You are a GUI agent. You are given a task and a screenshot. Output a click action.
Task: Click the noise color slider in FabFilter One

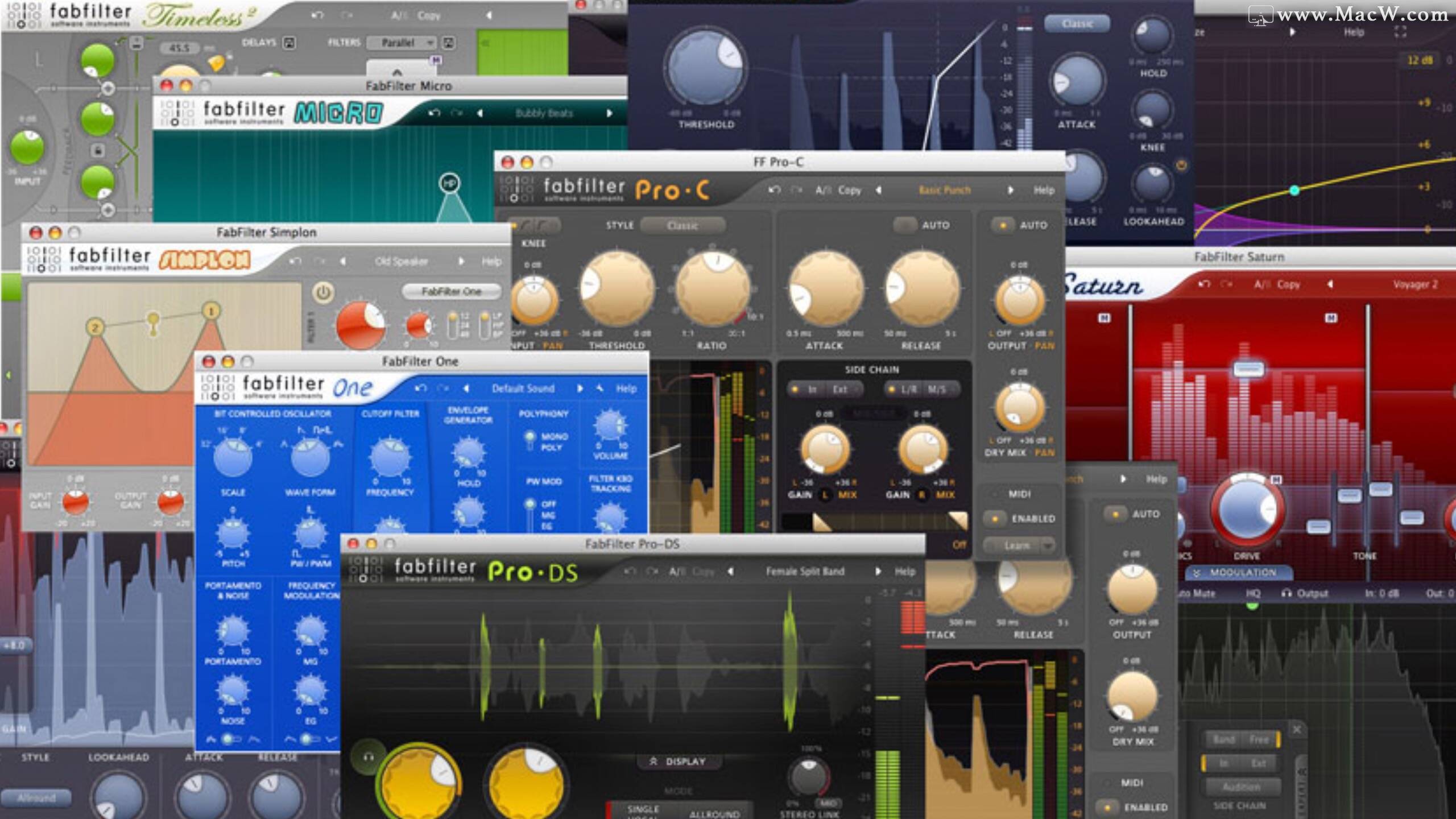pyautogui.click(x=231, y=739)
